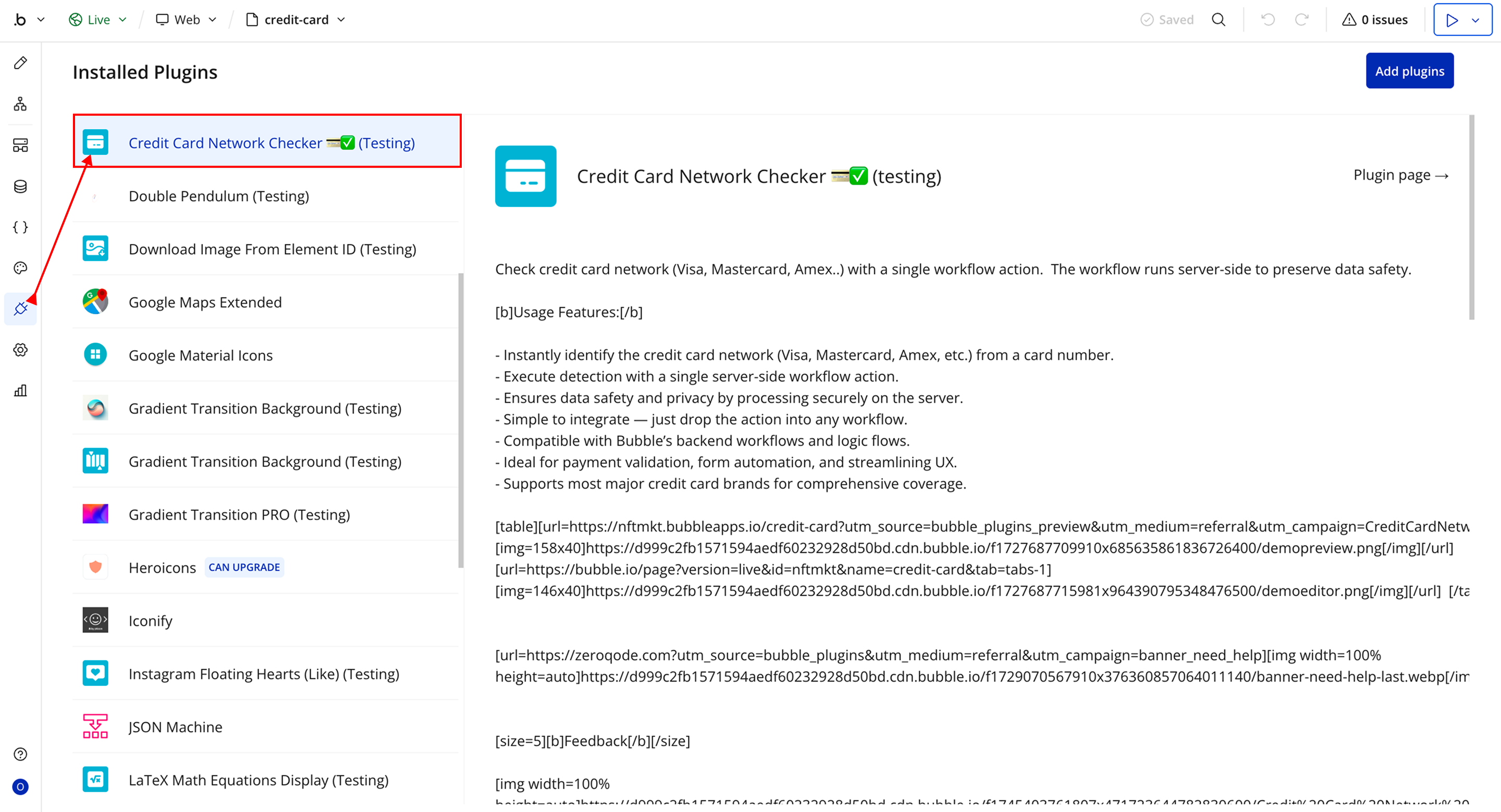Open the credit-card page dropdown
Screen dimensions: 1501x812
(x=296, y=20)
